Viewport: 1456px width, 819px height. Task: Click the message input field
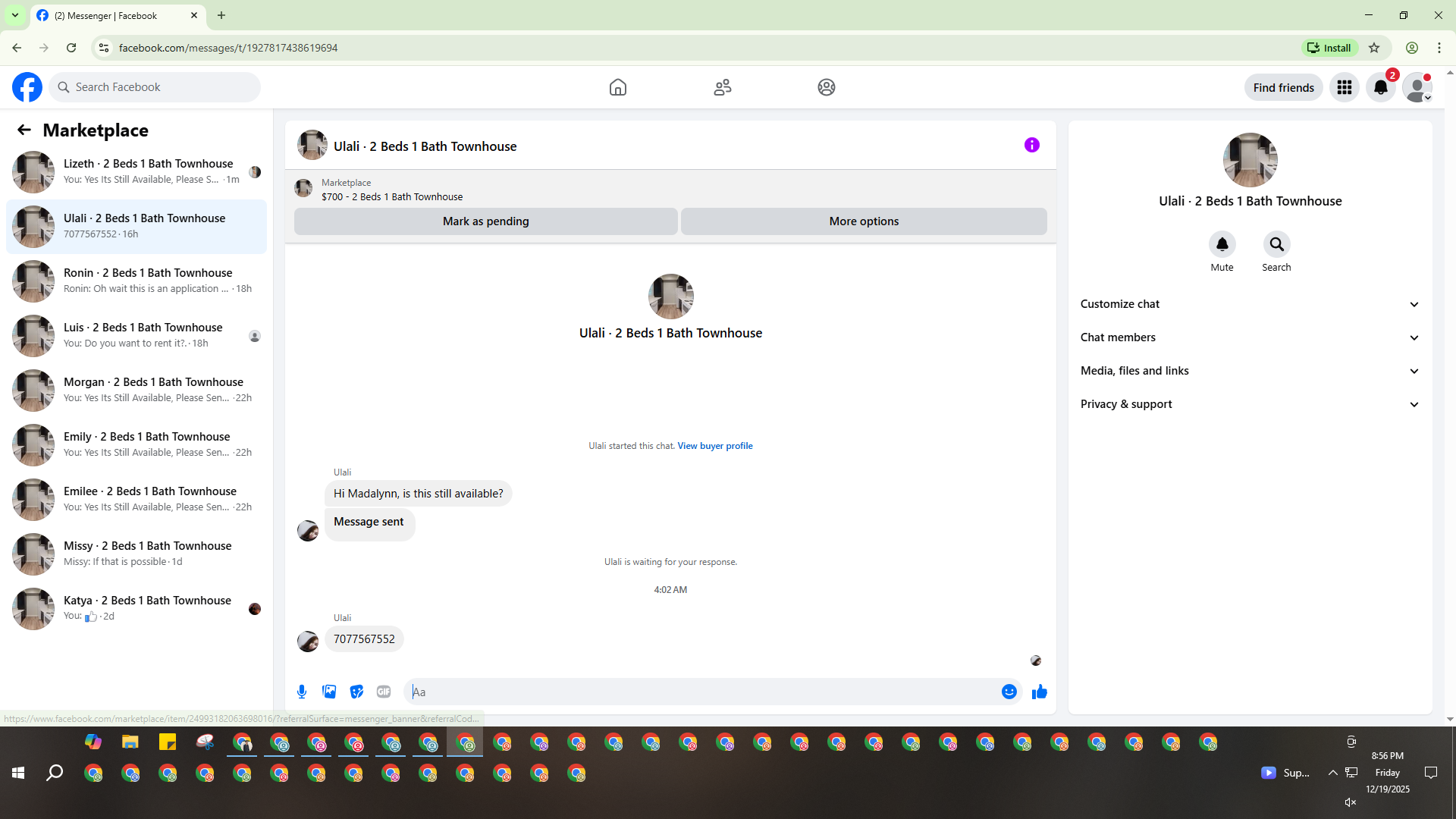coord(705,692)
